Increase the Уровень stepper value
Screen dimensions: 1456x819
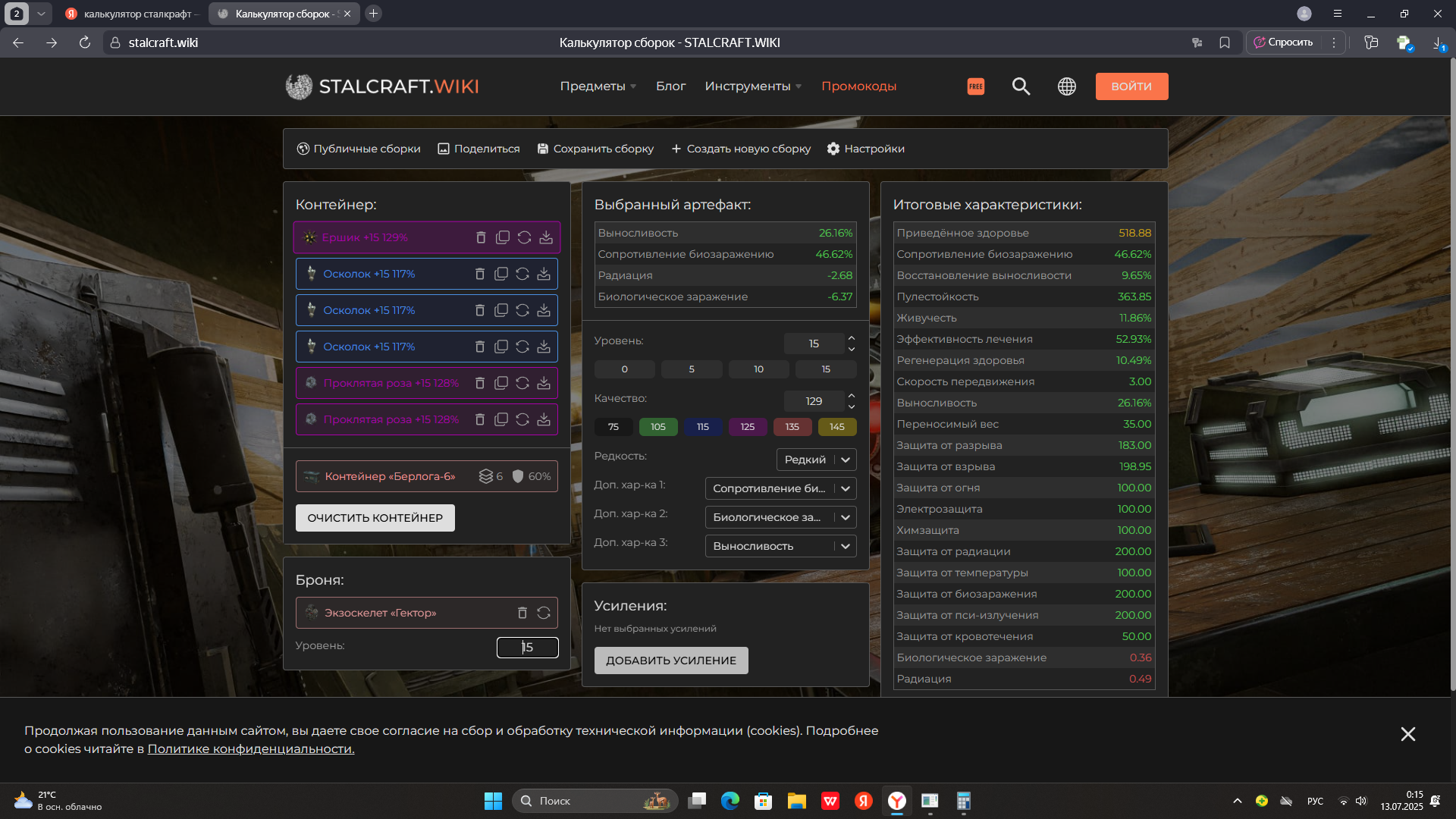click(852, 338)
